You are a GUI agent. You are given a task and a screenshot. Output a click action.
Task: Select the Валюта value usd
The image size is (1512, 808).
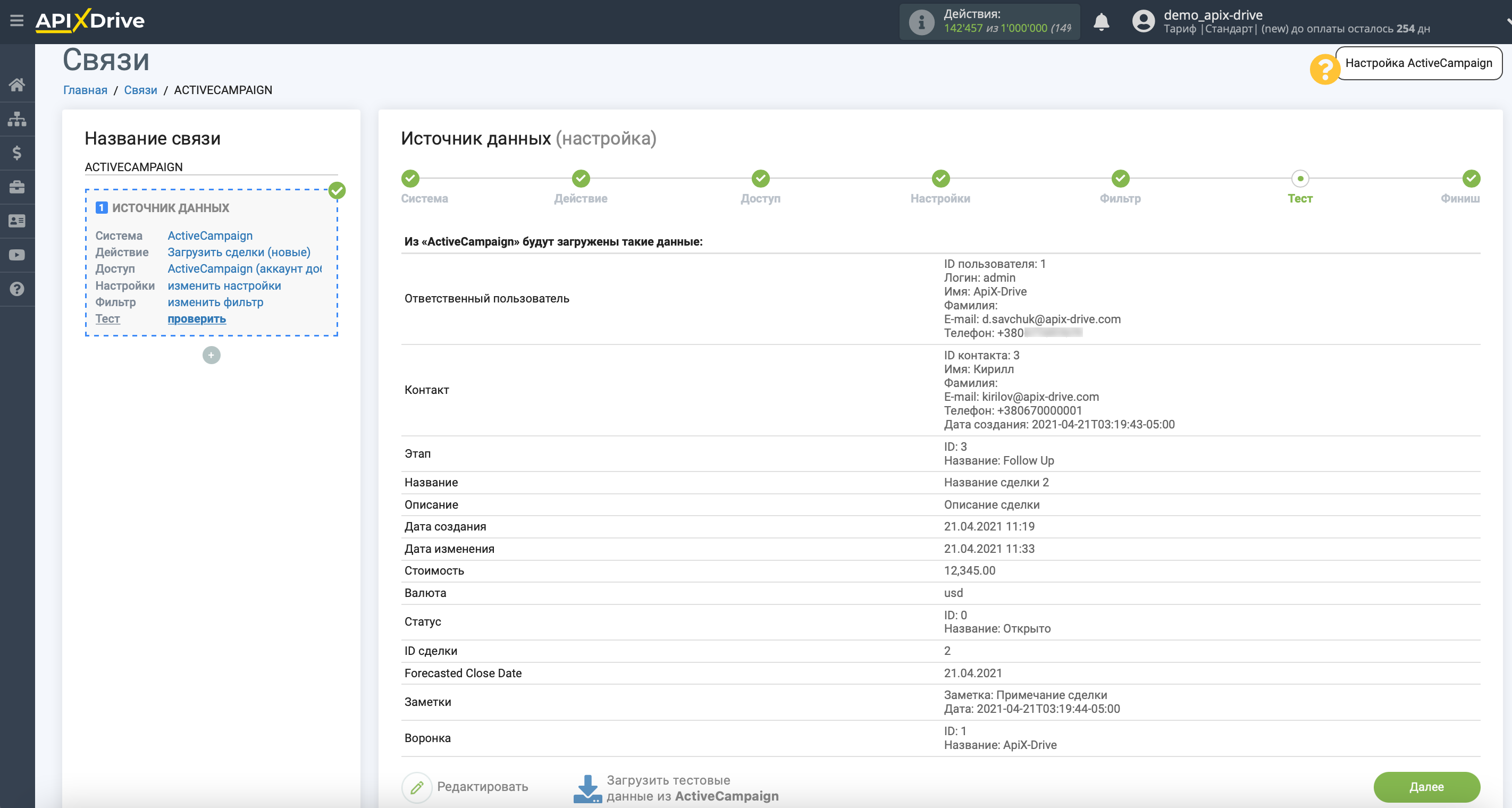click(953, 593)
